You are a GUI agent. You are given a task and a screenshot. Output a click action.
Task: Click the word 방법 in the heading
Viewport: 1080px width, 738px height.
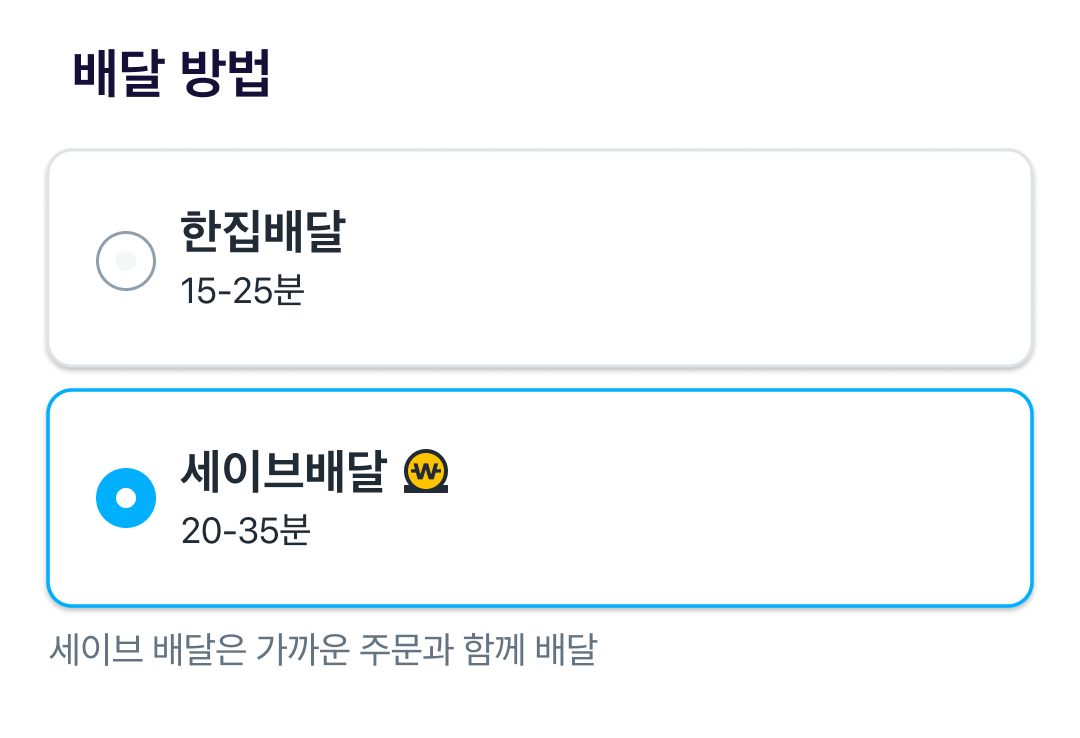tap(226, 72)
